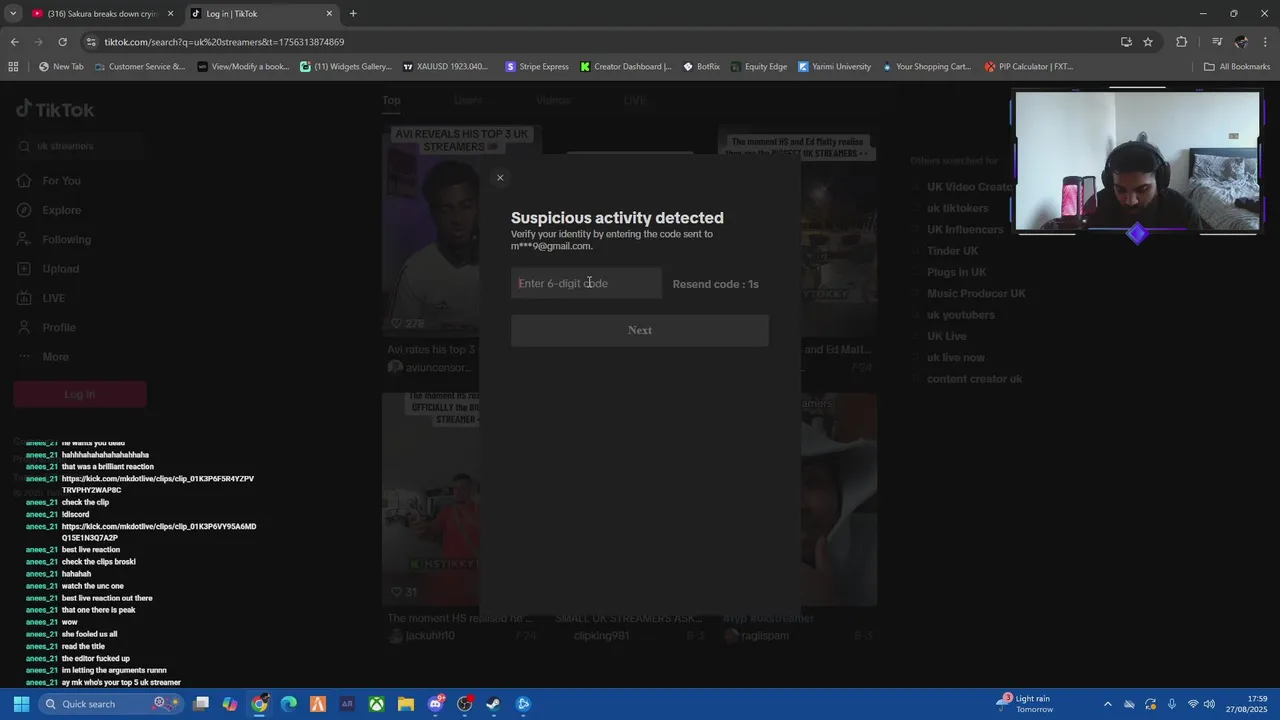The height and width of the screenshot is (720, 1280).
Task: Open aviuncensor creator profile link
Action: click(439, 368)
